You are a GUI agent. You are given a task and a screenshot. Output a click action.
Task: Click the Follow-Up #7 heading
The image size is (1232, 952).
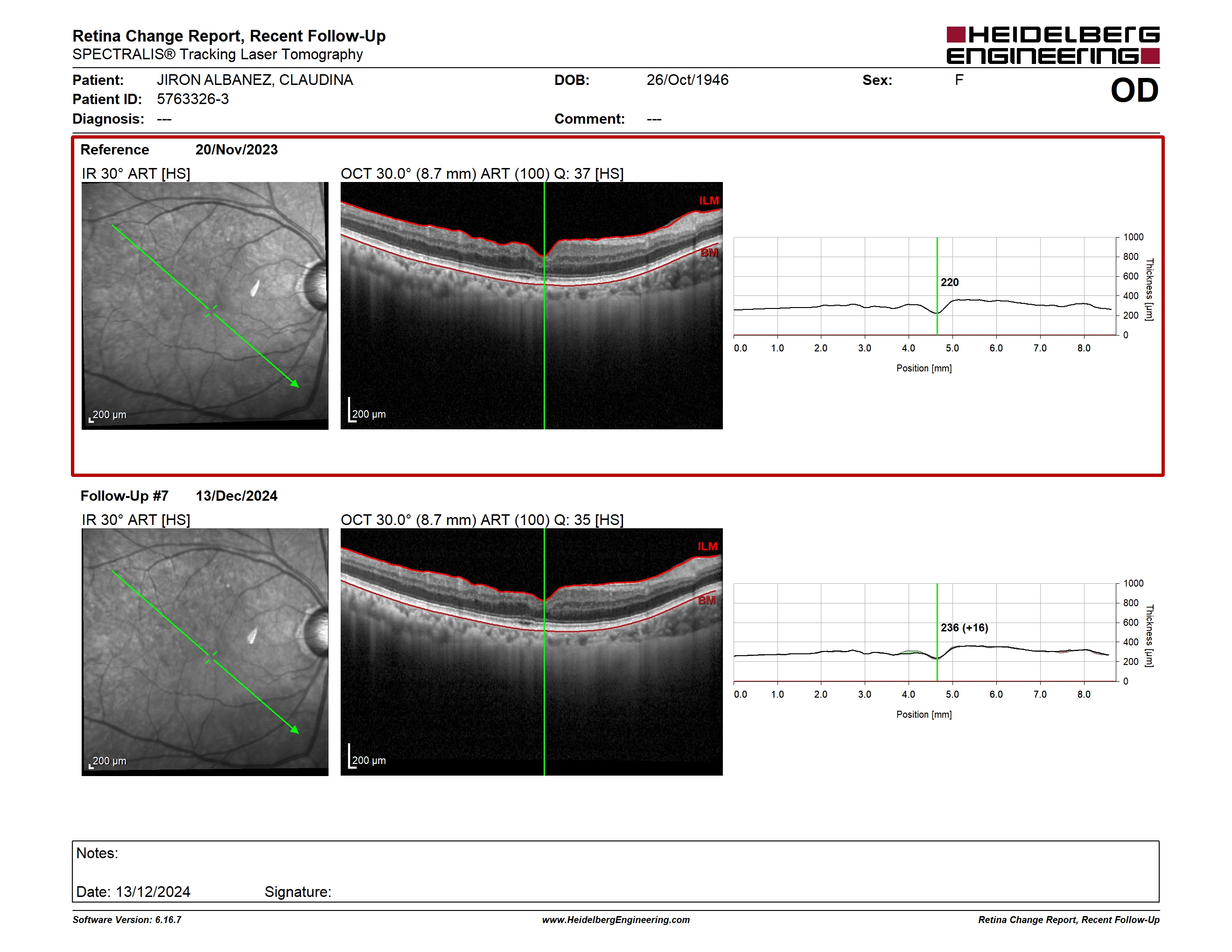[x=124, y=496]
